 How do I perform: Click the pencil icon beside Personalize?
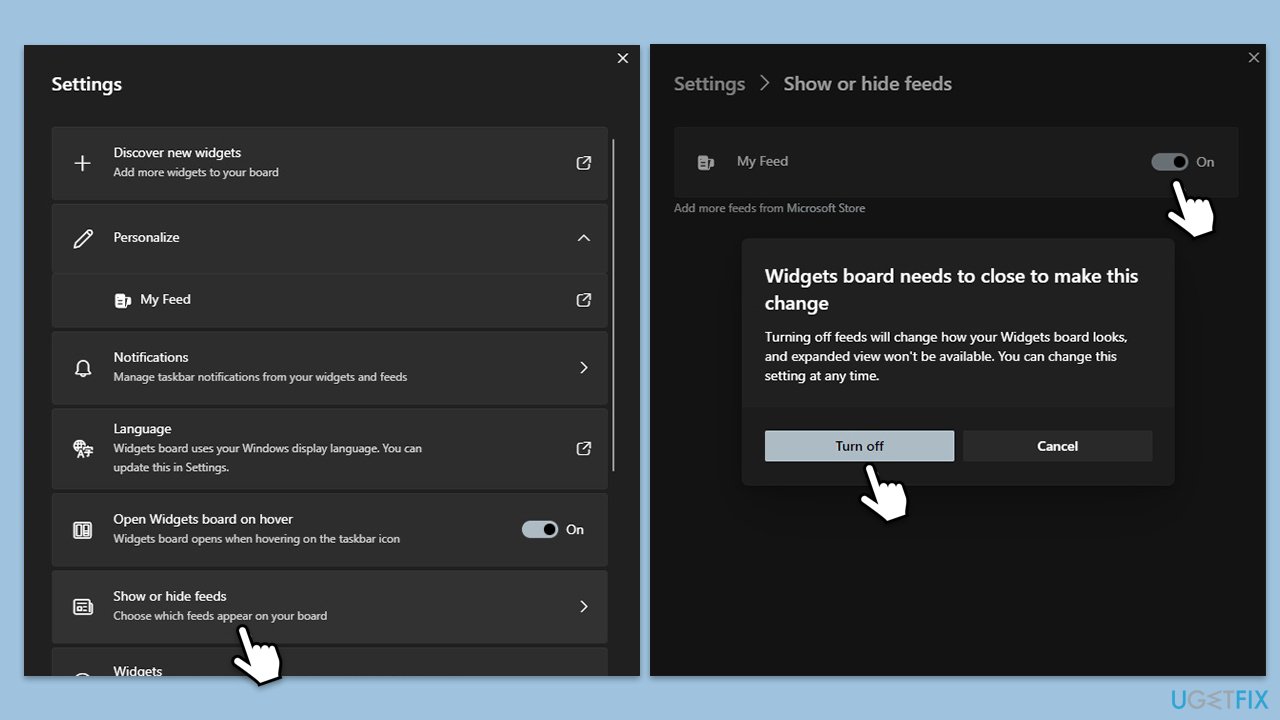tap(83, 238)
